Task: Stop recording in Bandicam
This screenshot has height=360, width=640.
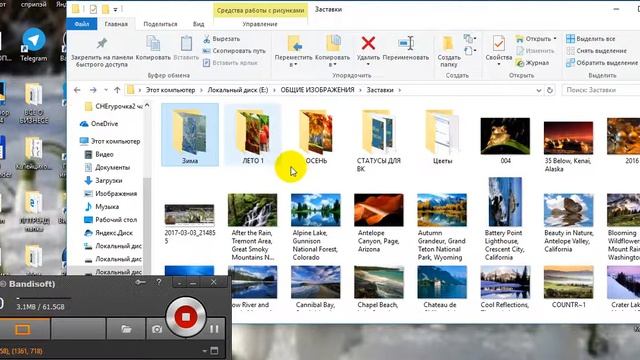Action: [x=186, y=317]
